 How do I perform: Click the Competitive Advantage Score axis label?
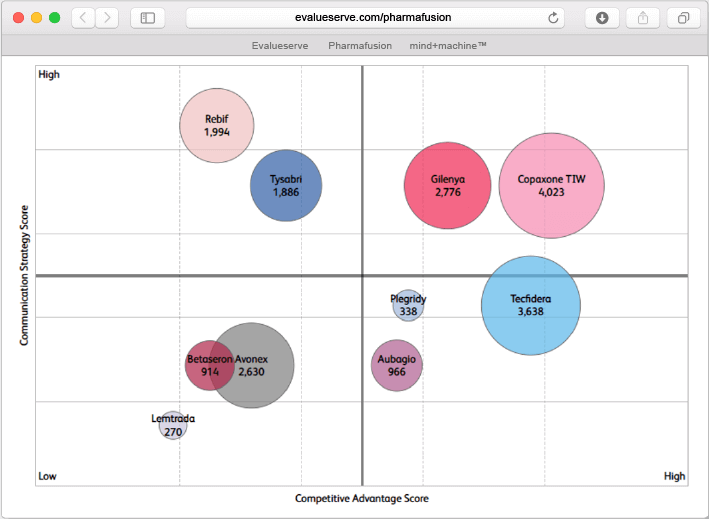[x=362, y=499]
